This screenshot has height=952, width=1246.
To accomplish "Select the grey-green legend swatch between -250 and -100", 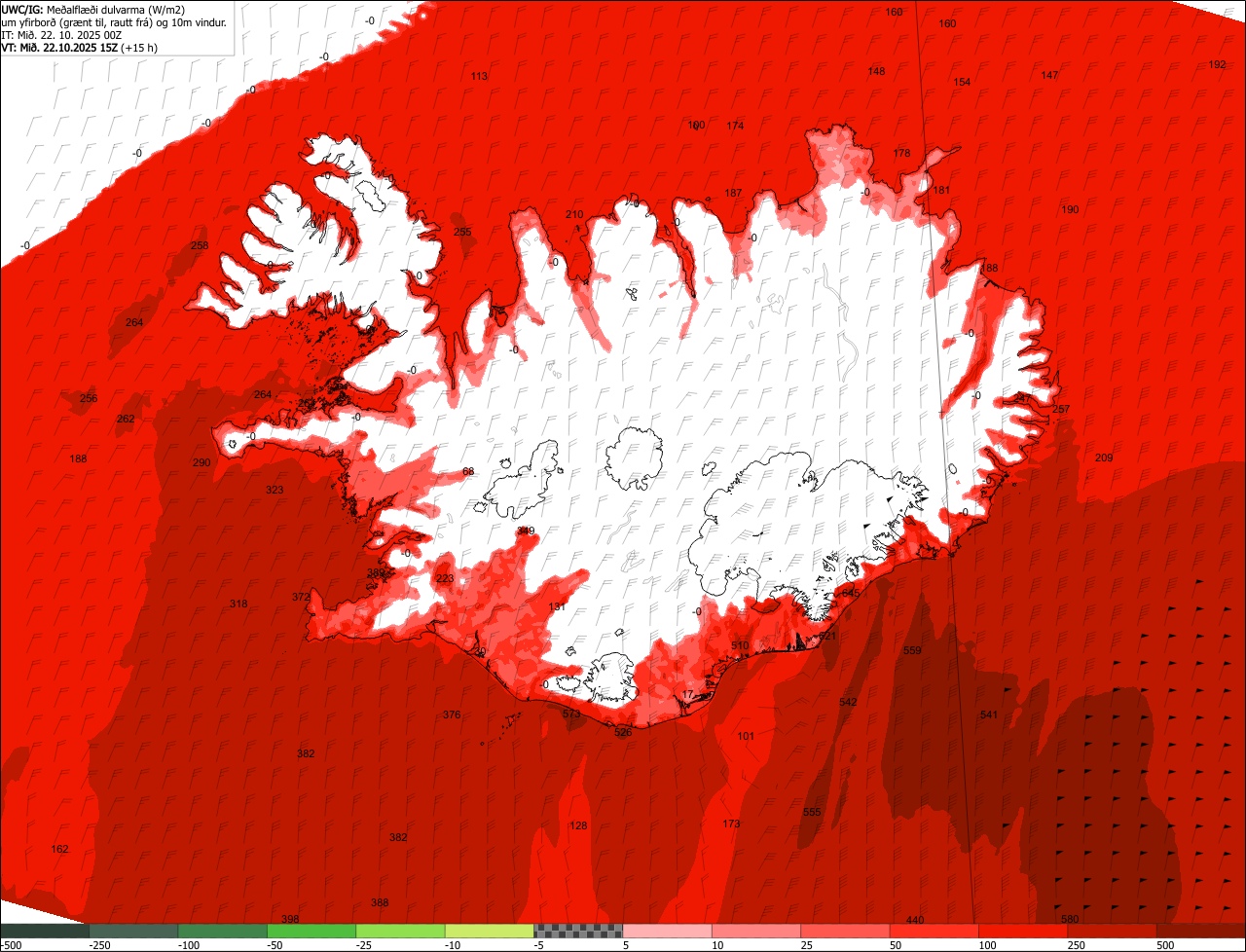I will (x=133, y=931).
